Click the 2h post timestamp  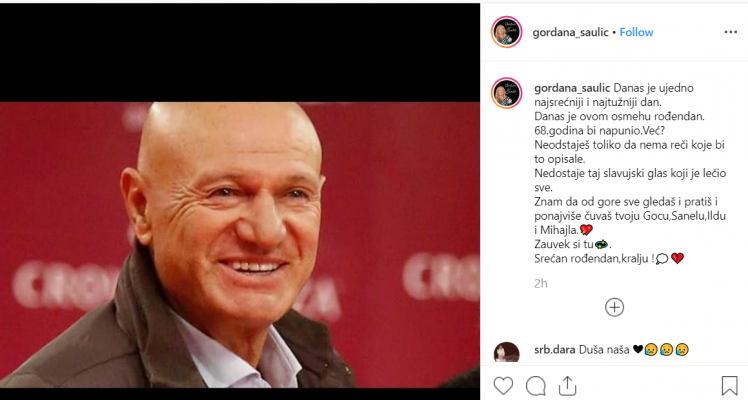pos(540,284)
